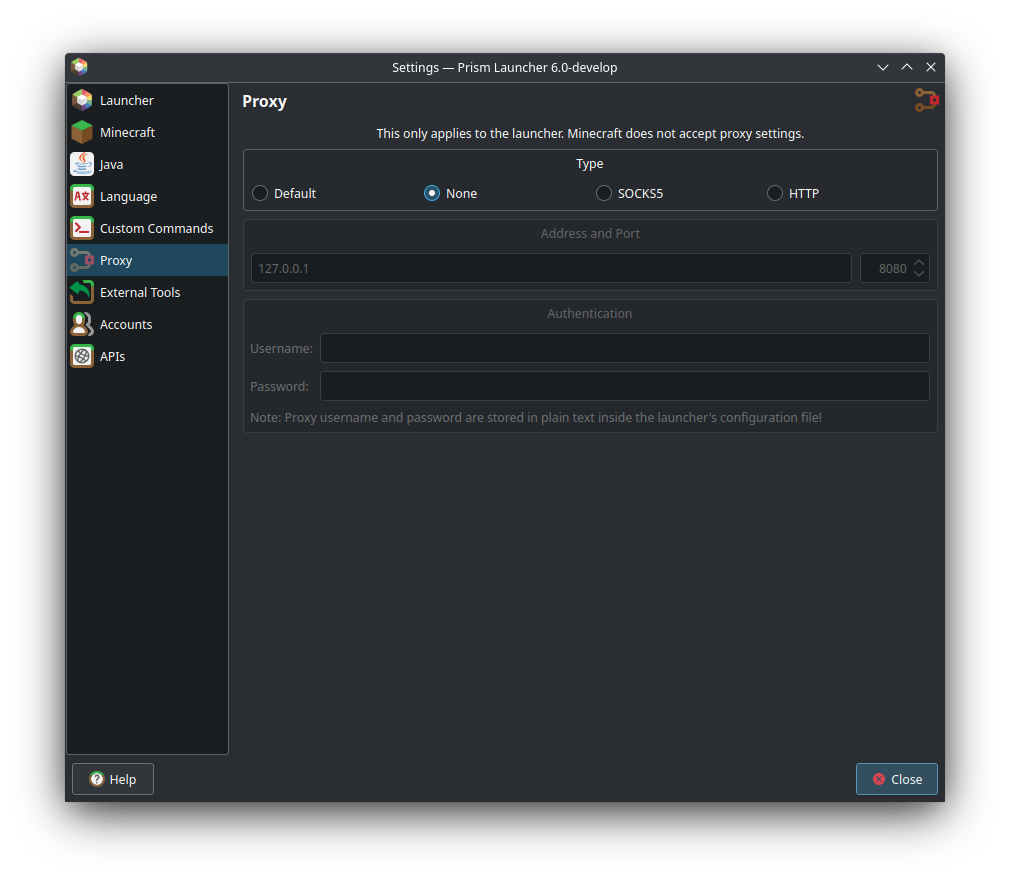
Task: Click the proxy address field 127.0.0.1
Action: [551, 268]
